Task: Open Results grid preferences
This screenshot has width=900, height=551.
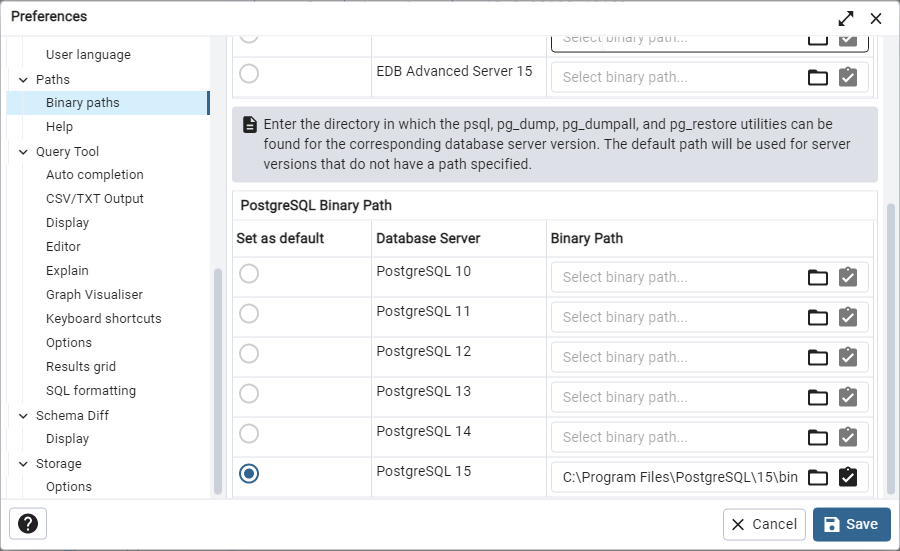Action: (81, 367)
